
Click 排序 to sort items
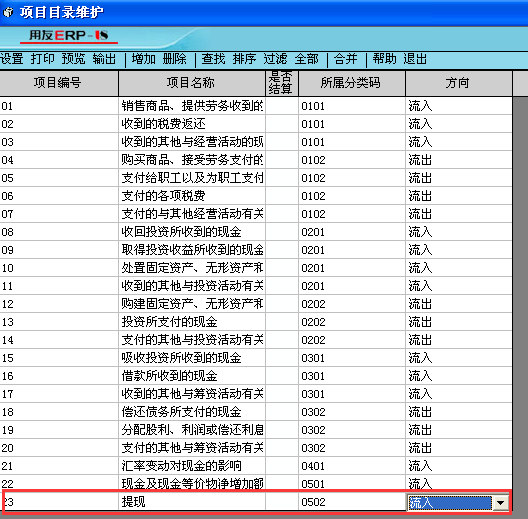pyautogui.click(x=244, y=59)
